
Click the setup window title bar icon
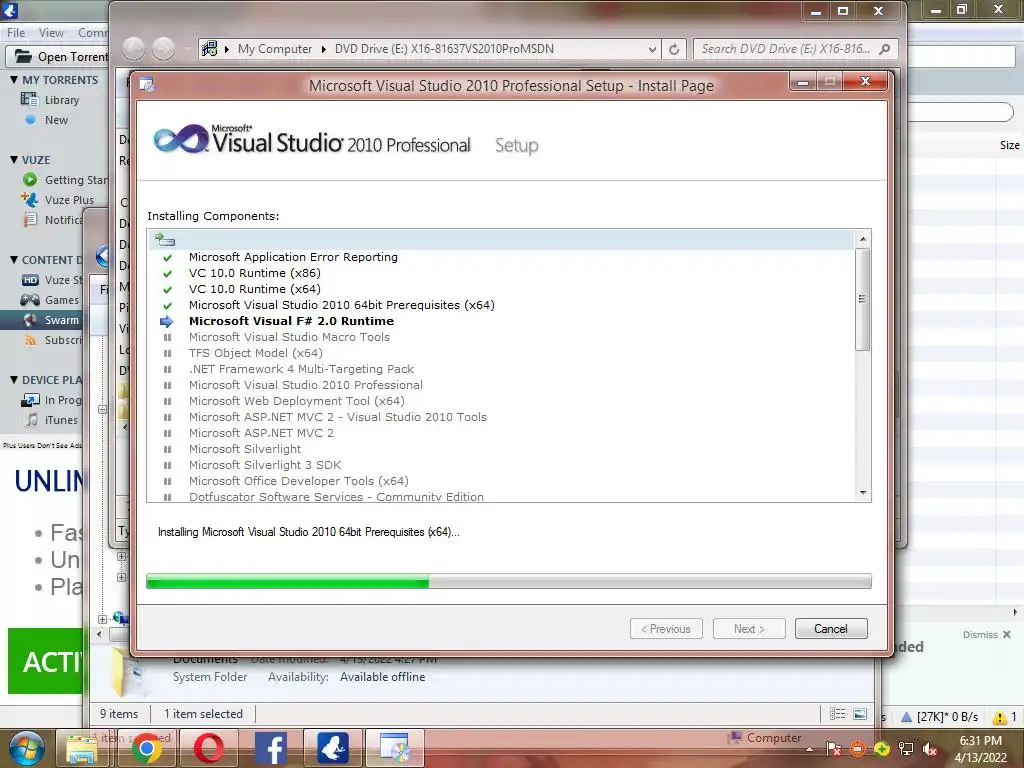[x=147, y=85]
